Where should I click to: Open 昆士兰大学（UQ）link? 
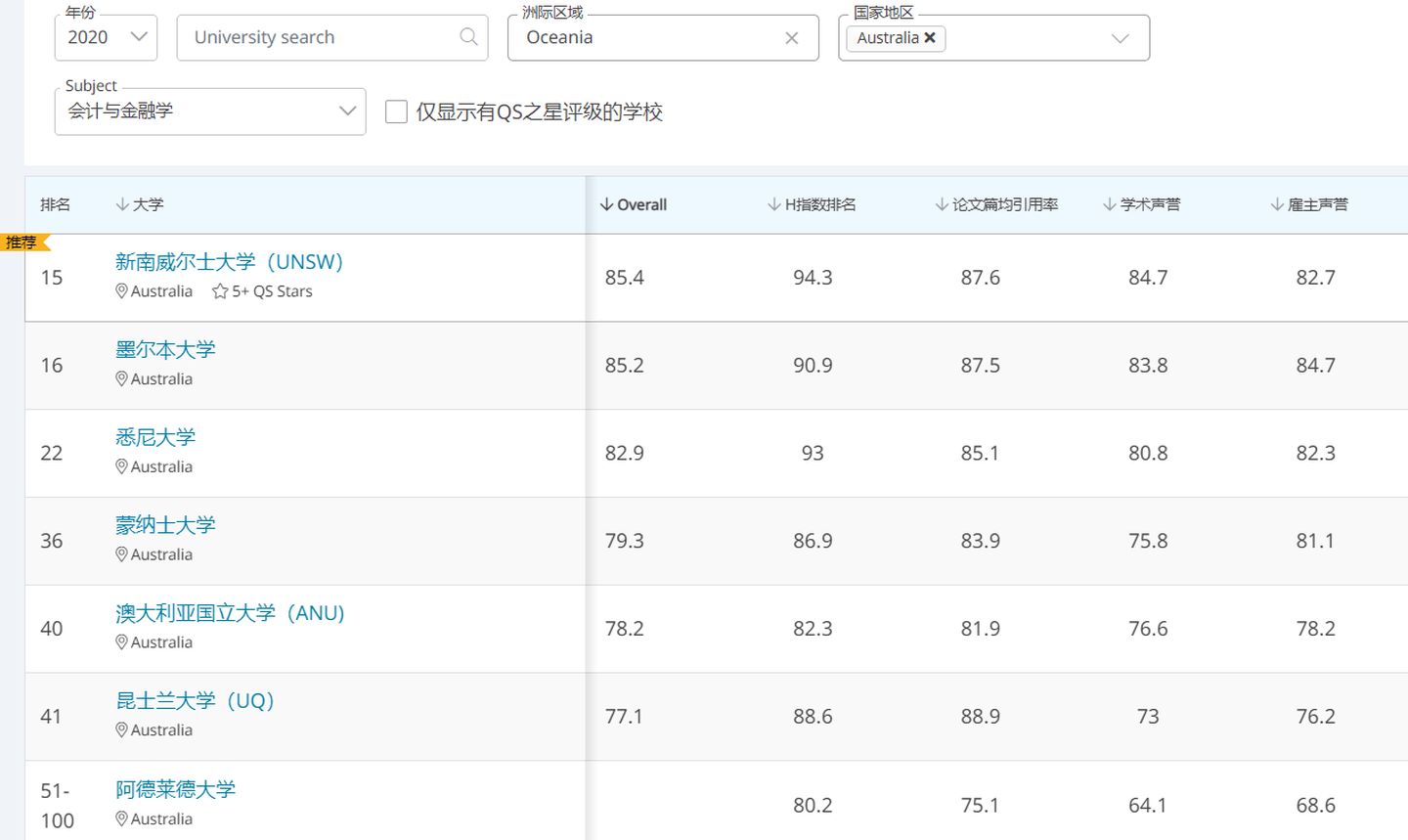[x=195, y=701]
